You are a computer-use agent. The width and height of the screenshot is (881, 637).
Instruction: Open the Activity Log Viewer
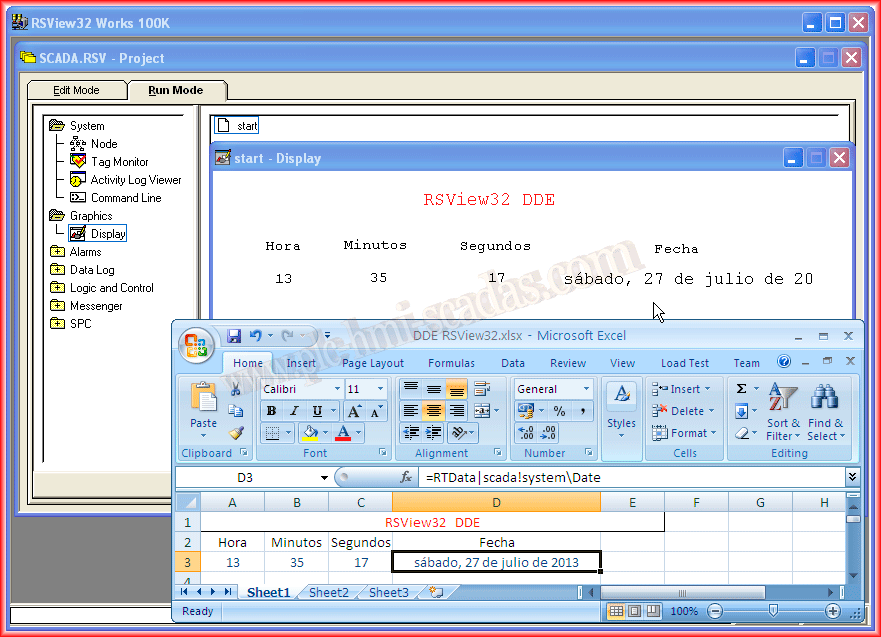(136, 180)
